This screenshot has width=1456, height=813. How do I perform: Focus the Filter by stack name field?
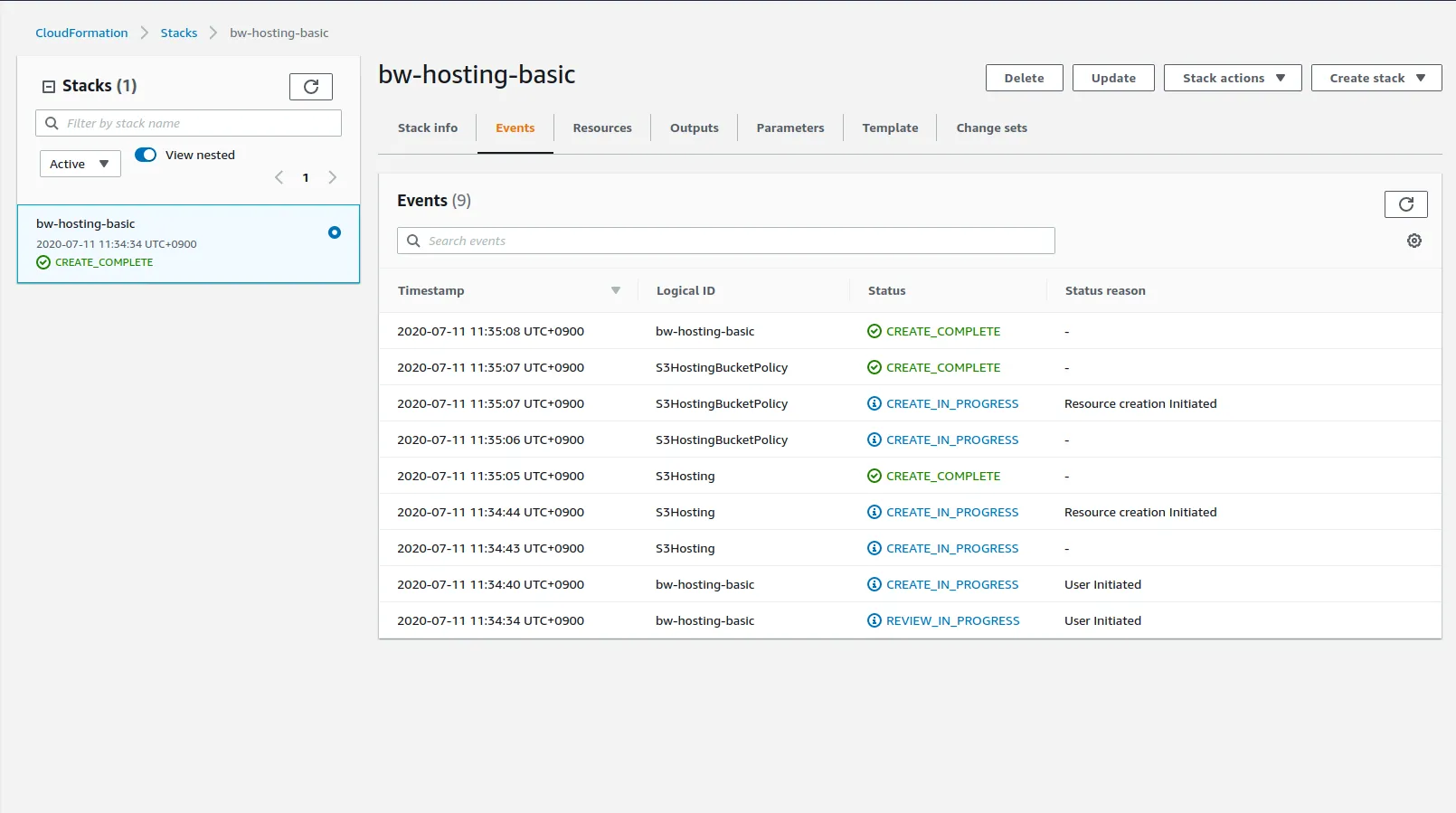point(188,123)
